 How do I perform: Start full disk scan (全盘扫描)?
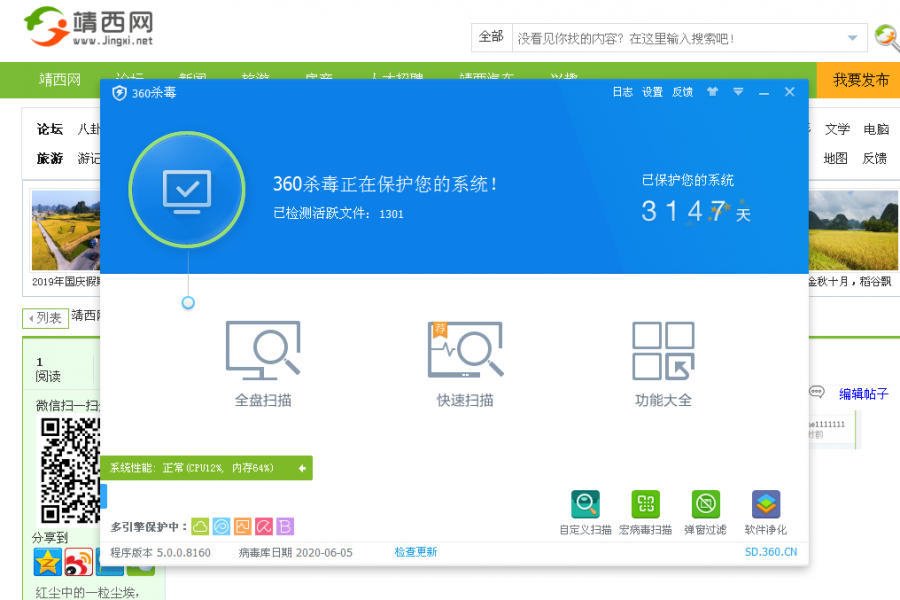(x=263, y=363)
